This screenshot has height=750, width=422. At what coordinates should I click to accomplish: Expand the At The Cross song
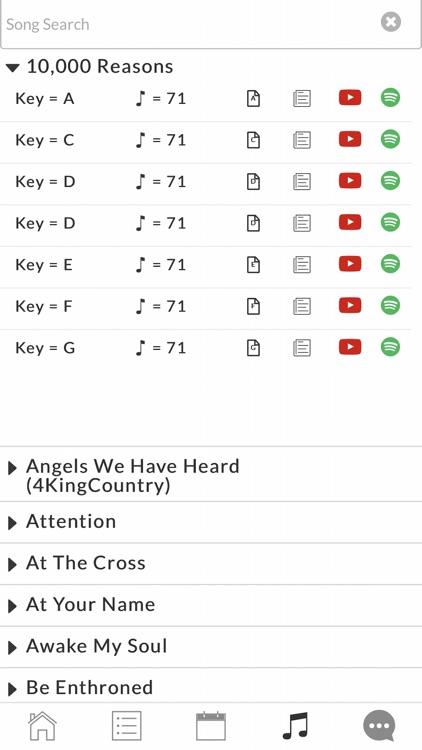tap(211, 563)
